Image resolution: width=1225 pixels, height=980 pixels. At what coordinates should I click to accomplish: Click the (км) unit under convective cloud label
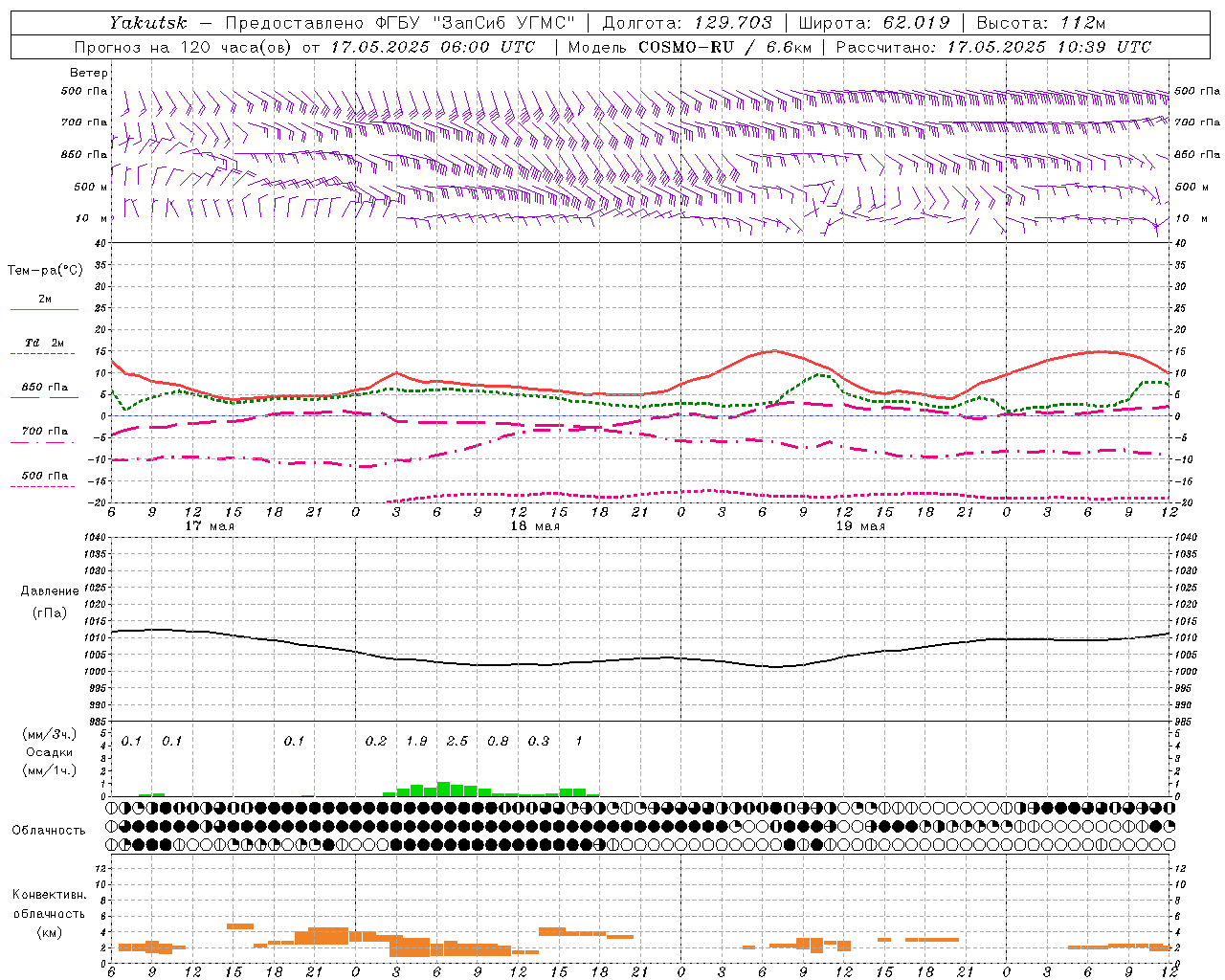point(49,932)
